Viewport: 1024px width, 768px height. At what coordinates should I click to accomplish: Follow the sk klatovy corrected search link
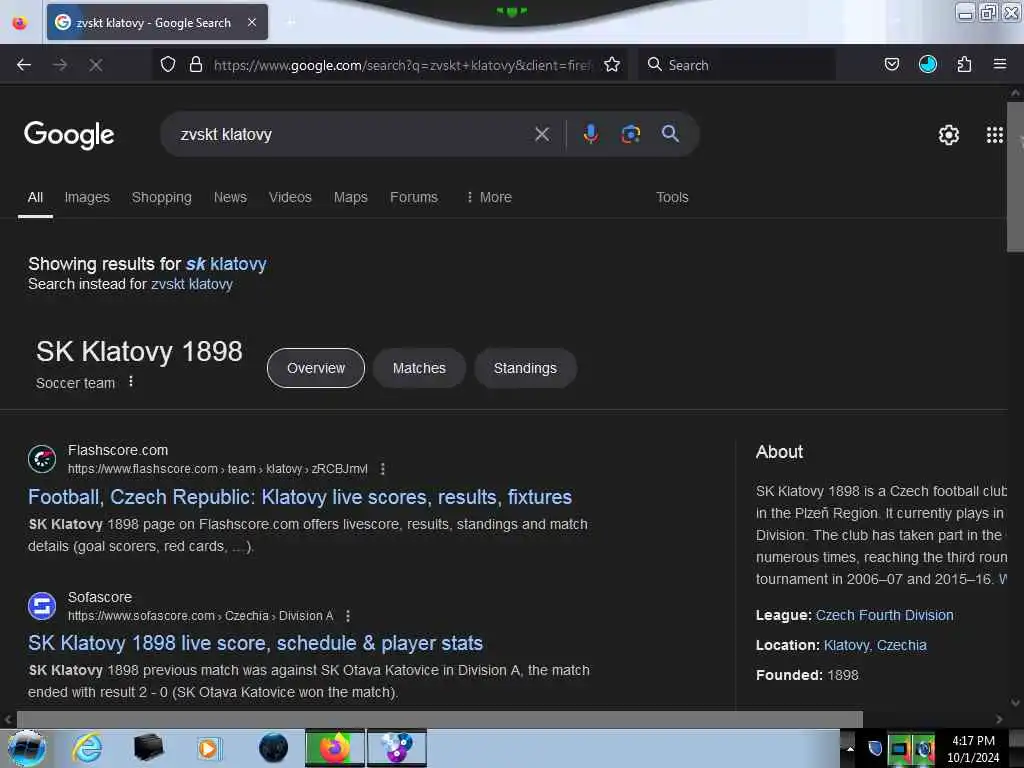pyautogui.click(x=226, y=264)
